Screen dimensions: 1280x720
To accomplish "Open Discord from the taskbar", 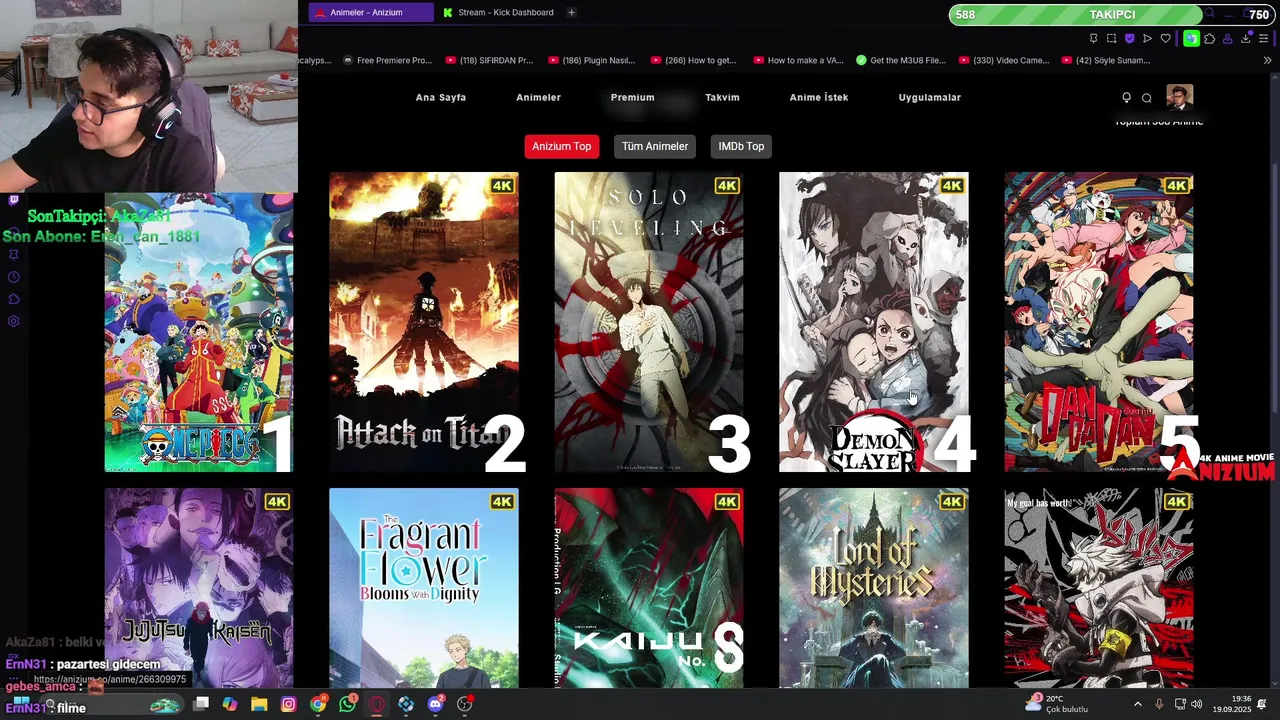I will (x=435, y=704).
